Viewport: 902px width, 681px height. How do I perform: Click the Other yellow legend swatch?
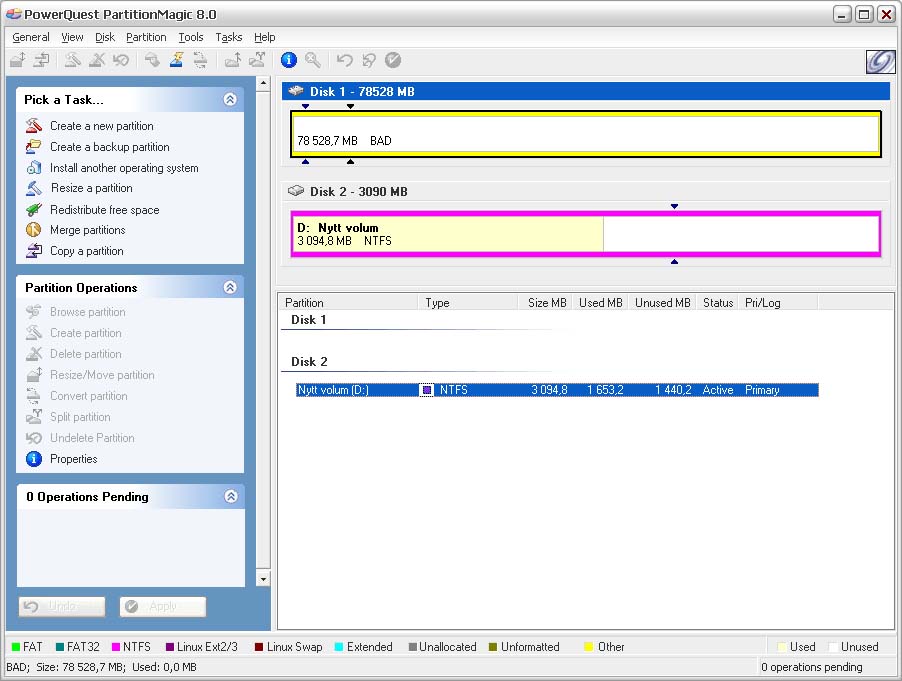588,646
